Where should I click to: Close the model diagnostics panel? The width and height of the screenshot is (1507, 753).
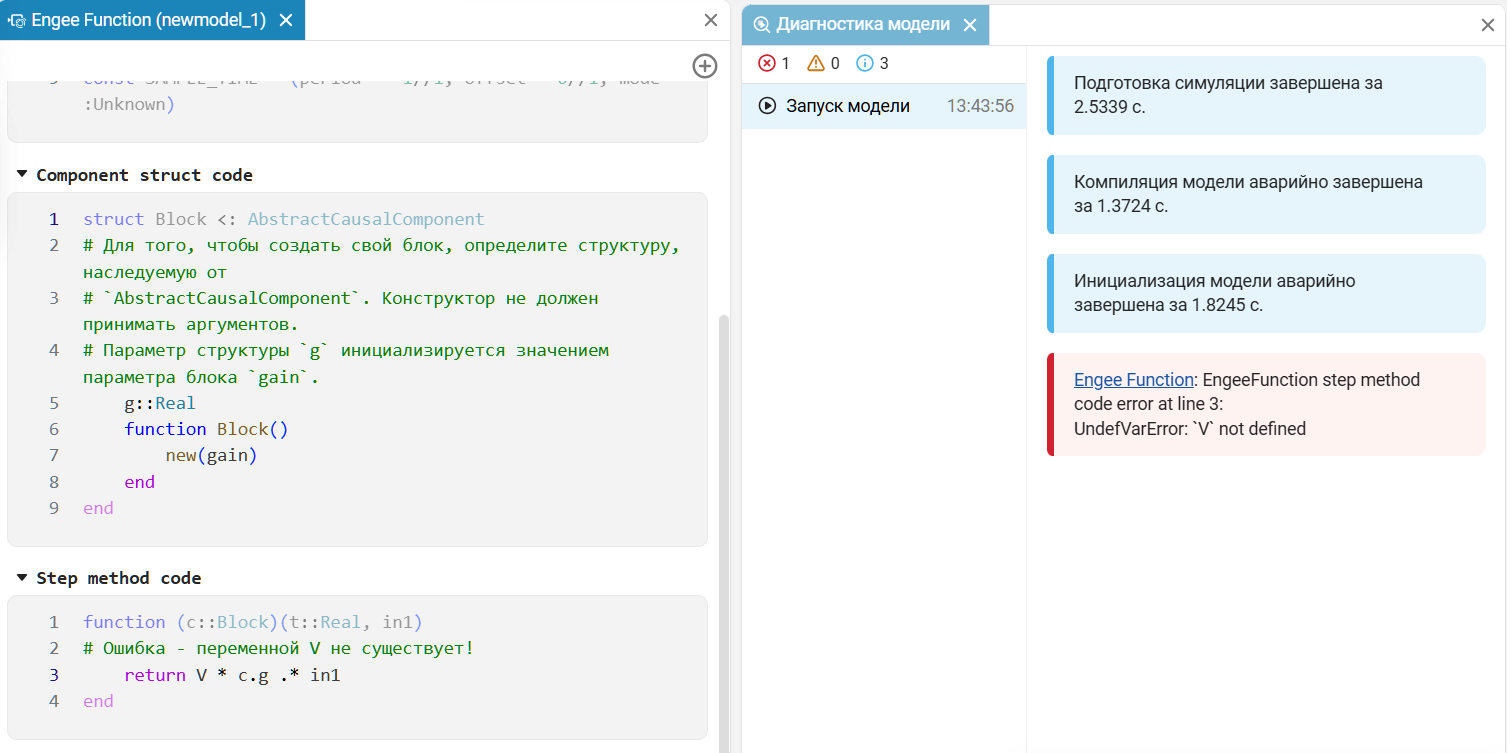(1488, 25)
